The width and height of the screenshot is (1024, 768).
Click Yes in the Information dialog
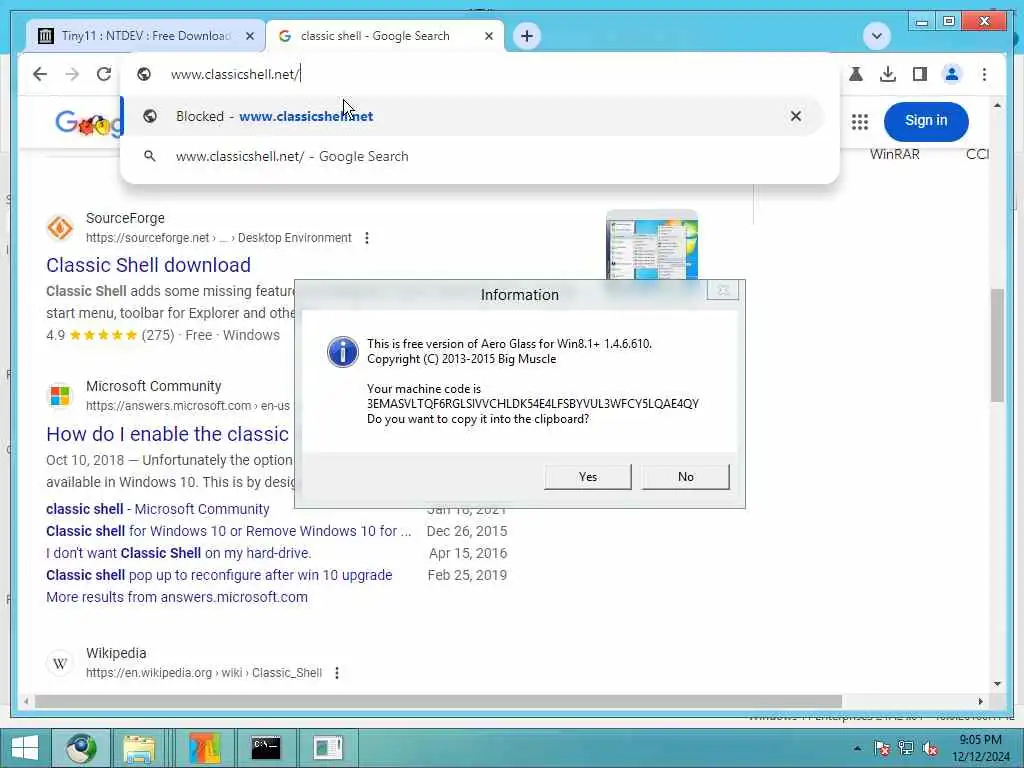pyautogui.click(x=588, y=477)
